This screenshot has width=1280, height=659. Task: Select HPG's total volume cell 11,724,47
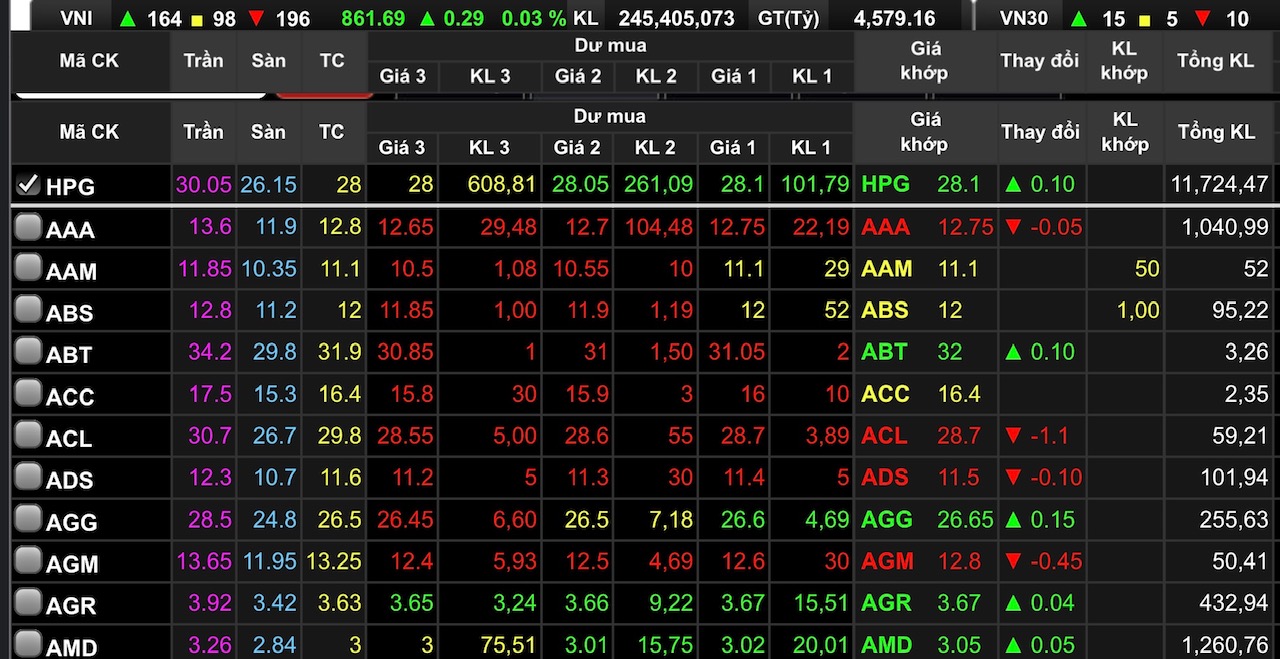coord(1216,184)
